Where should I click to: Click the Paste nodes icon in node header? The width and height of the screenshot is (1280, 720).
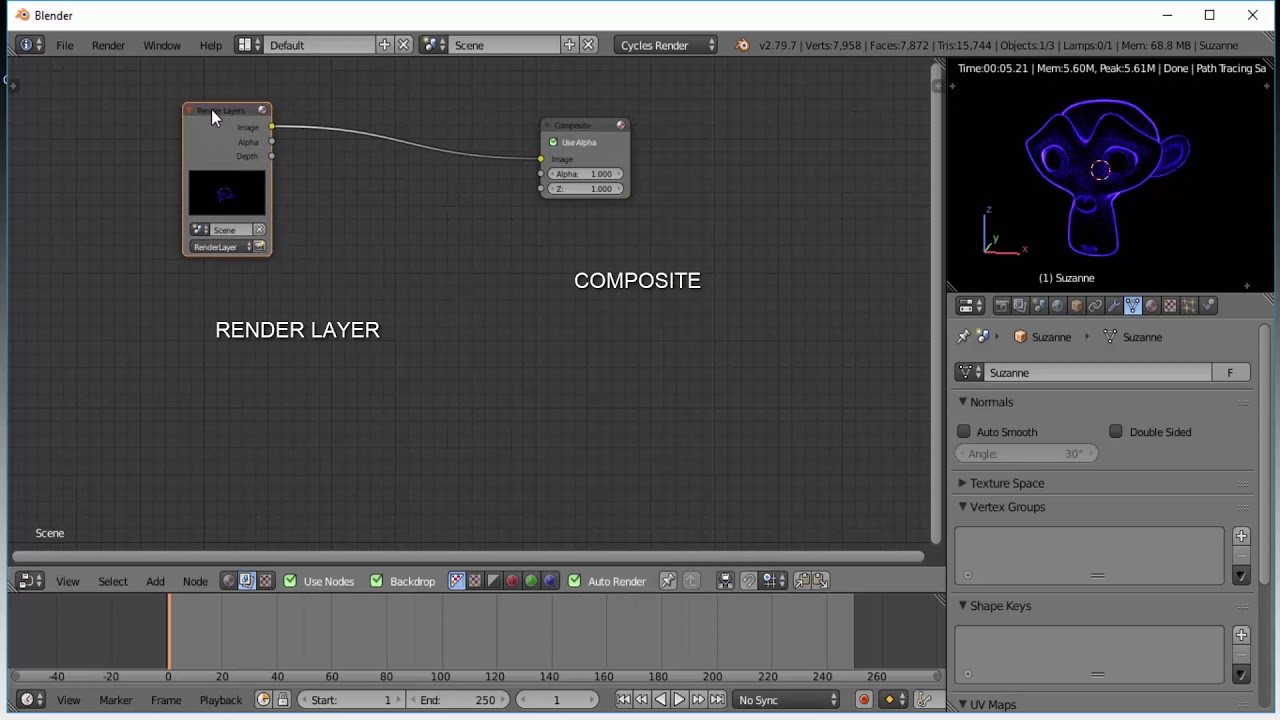[821, 581]
